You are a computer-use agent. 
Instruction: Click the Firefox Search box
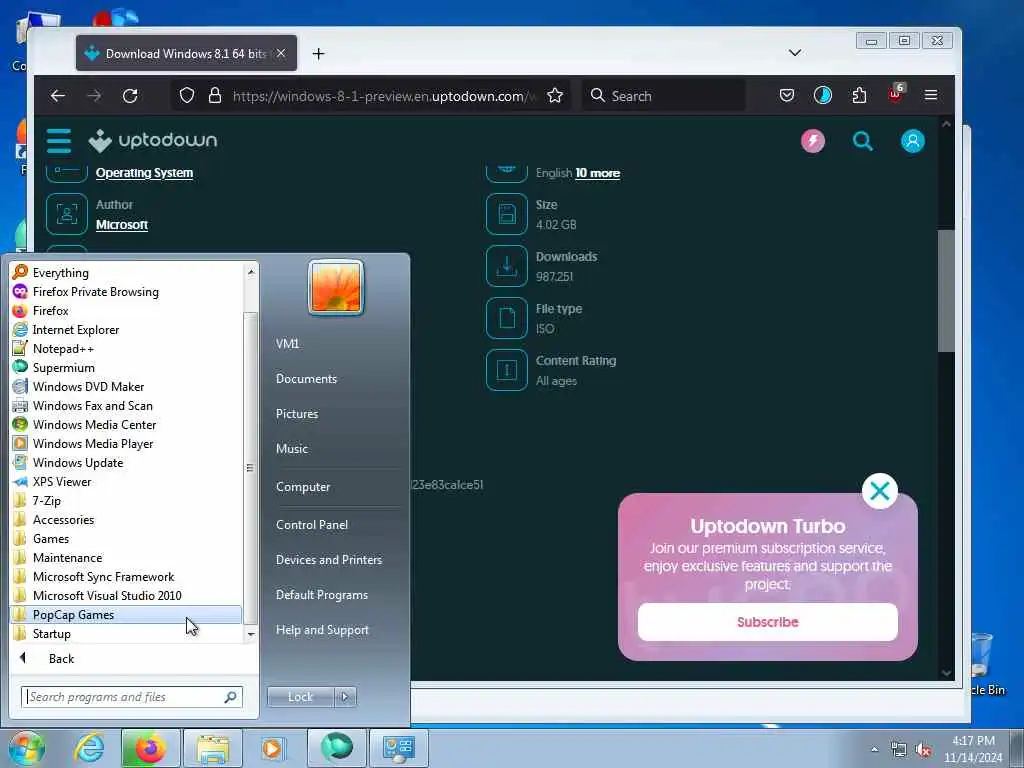[x=664, y=96]
